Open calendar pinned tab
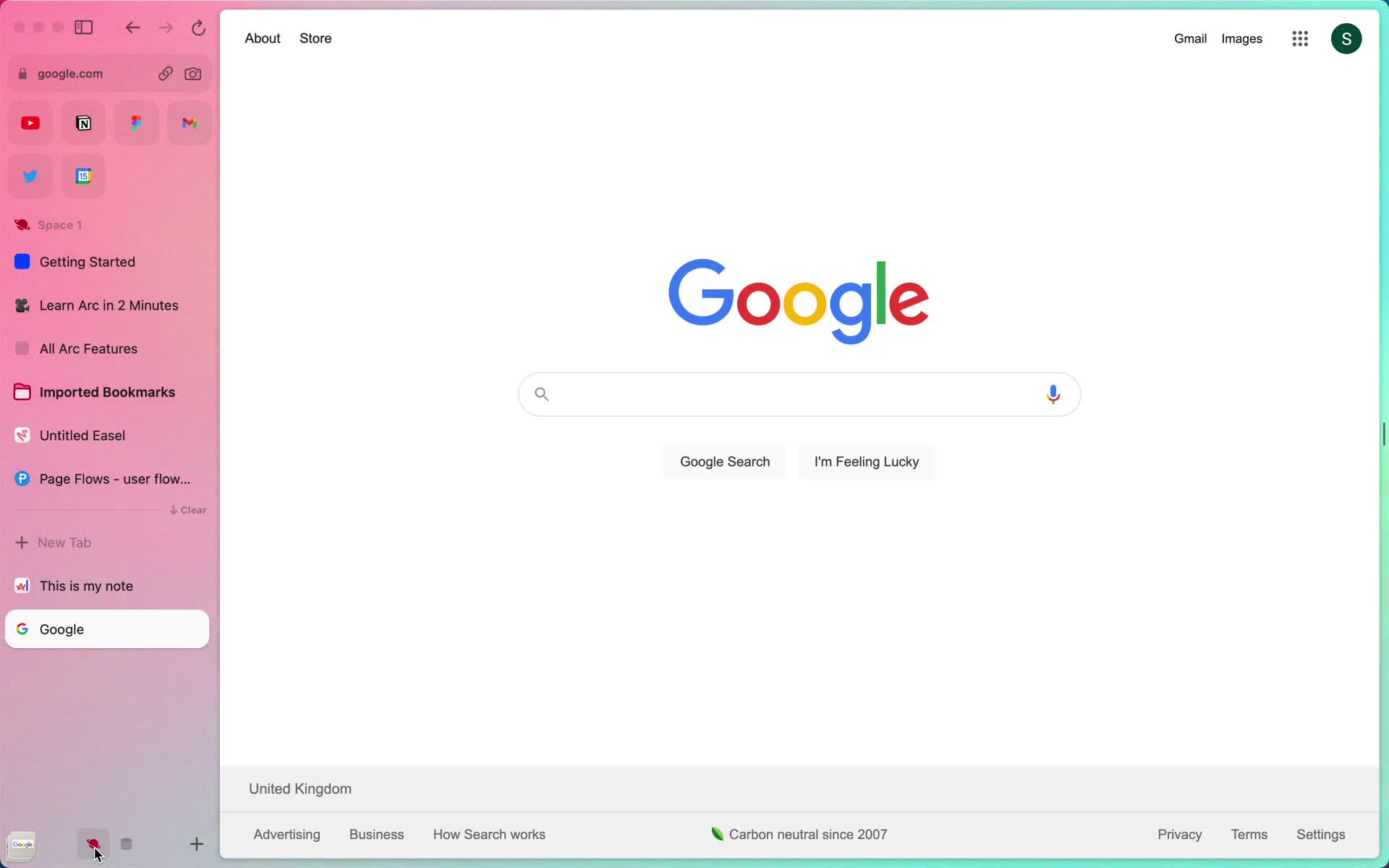 click(x=83, y=176)
